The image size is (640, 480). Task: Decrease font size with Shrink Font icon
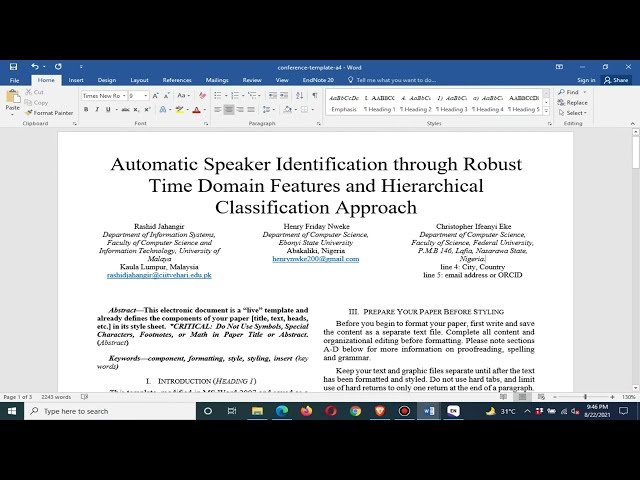coord(167,96)
